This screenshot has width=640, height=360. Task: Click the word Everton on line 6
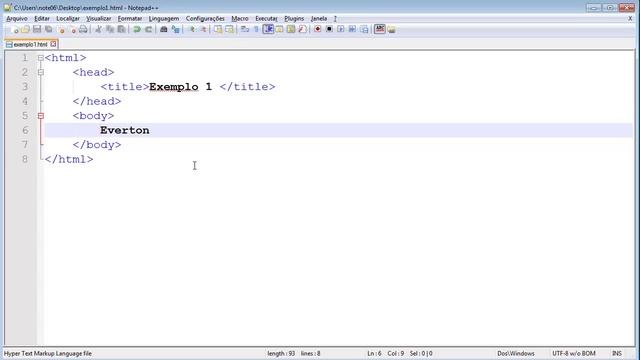pos(124,130)
